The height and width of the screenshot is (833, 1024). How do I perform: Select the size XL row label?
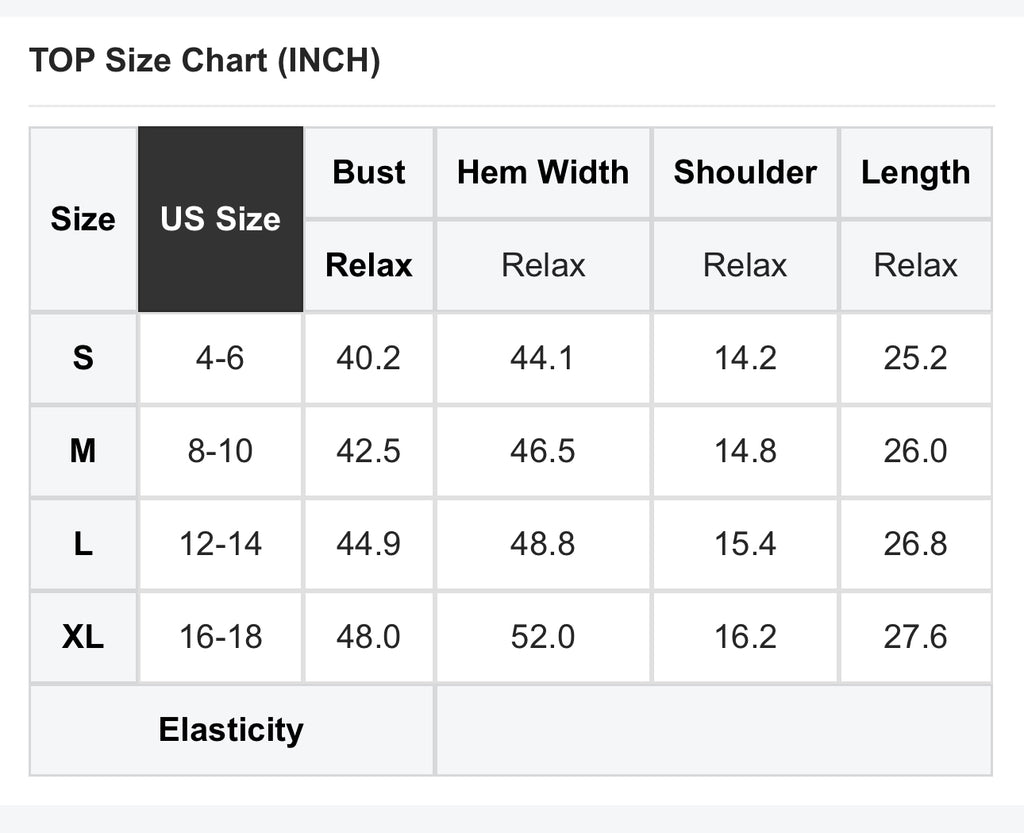pyautogui.click(x=83, y=637)
